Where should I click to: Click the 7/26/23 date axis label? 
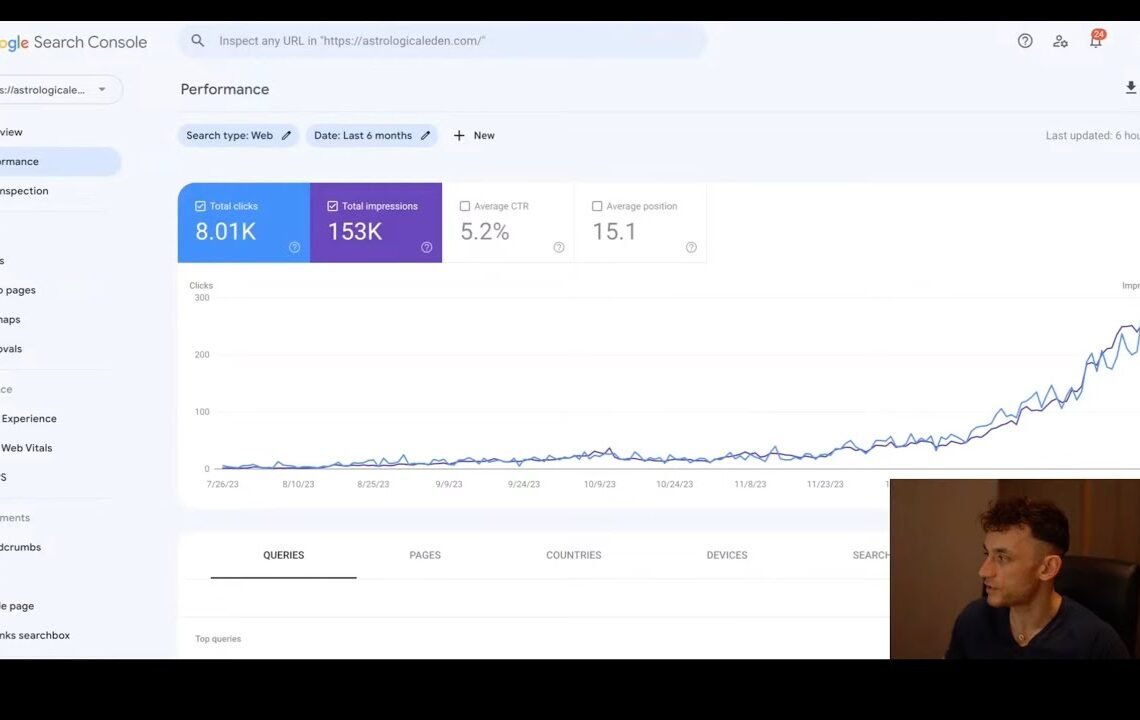point(222,484)
